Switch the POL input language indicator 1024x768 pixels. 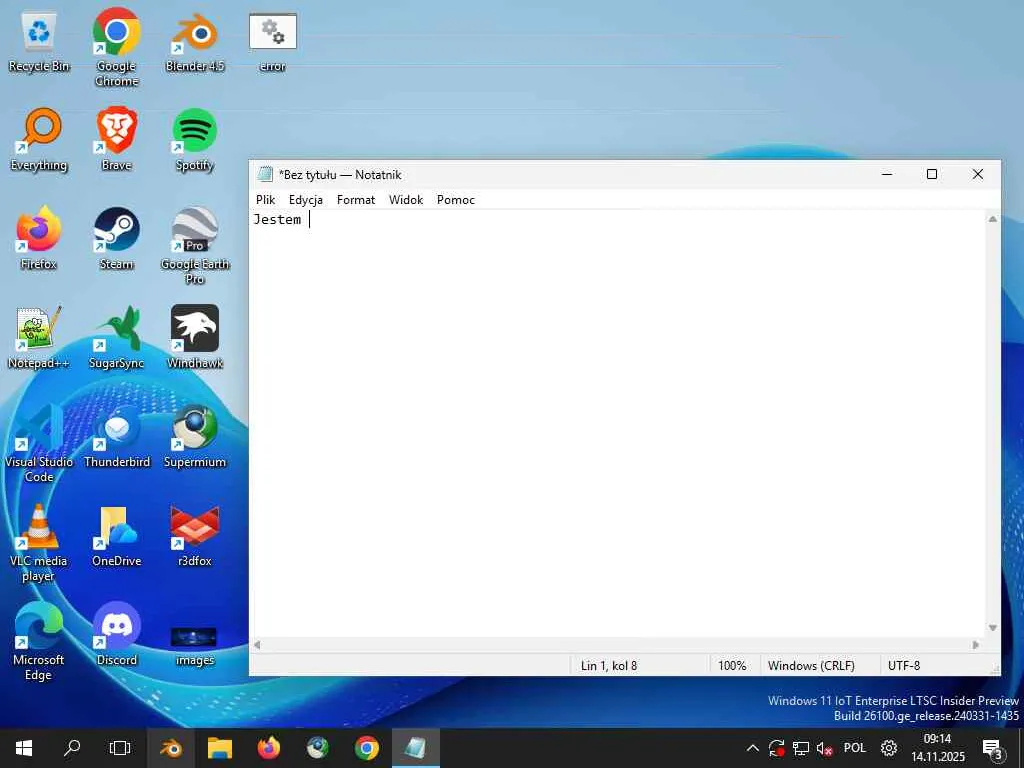pos(855,748)
